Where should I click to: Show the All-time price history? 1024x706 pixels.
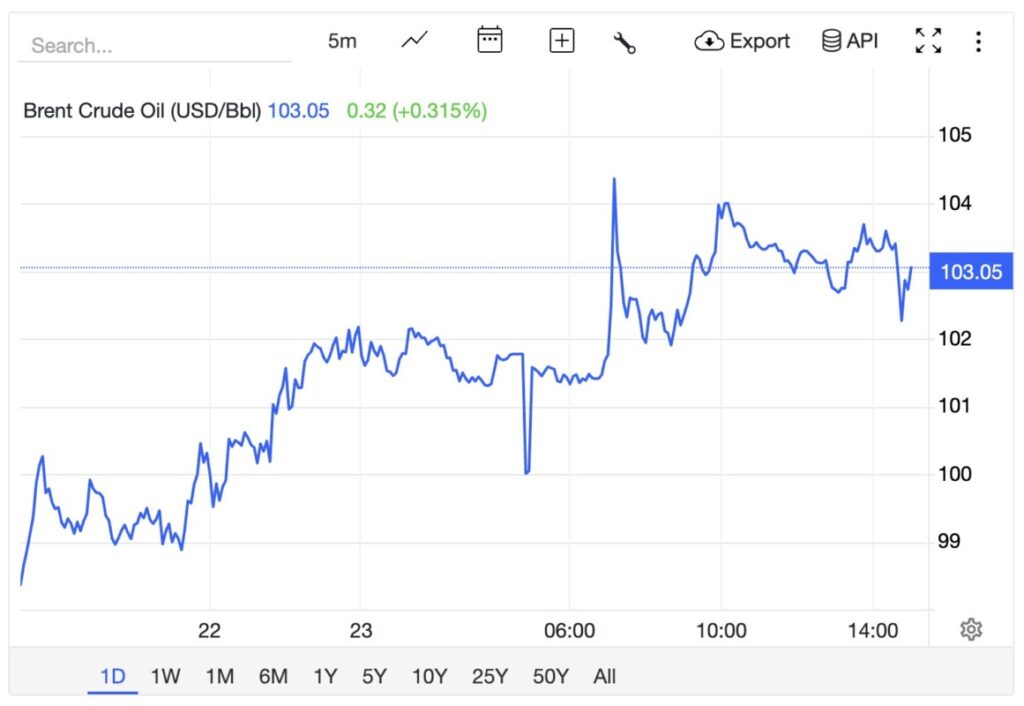tap(604, 676)
